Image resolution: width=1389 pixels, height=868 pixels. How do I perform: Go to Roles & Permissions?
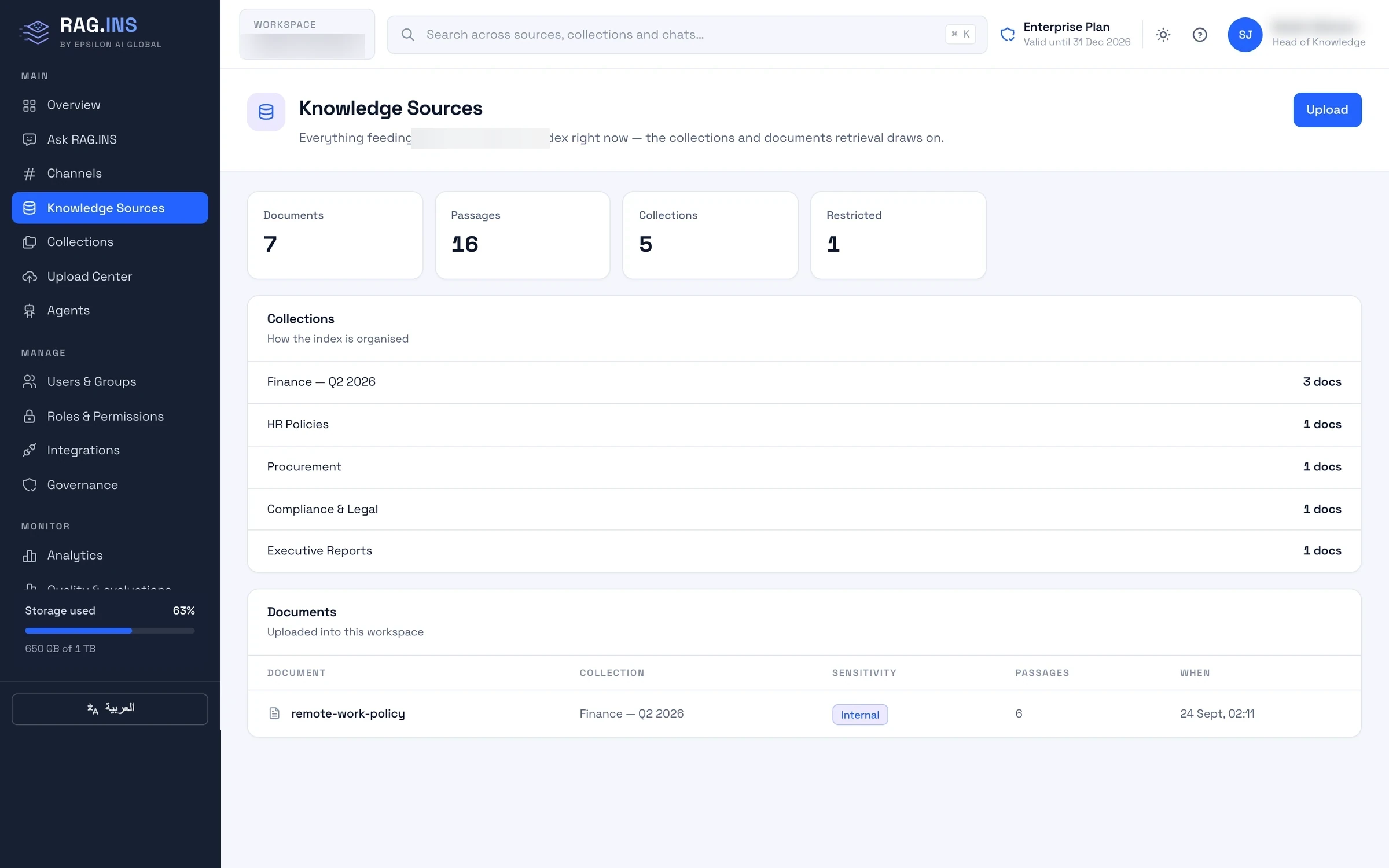tap(110, 416)
